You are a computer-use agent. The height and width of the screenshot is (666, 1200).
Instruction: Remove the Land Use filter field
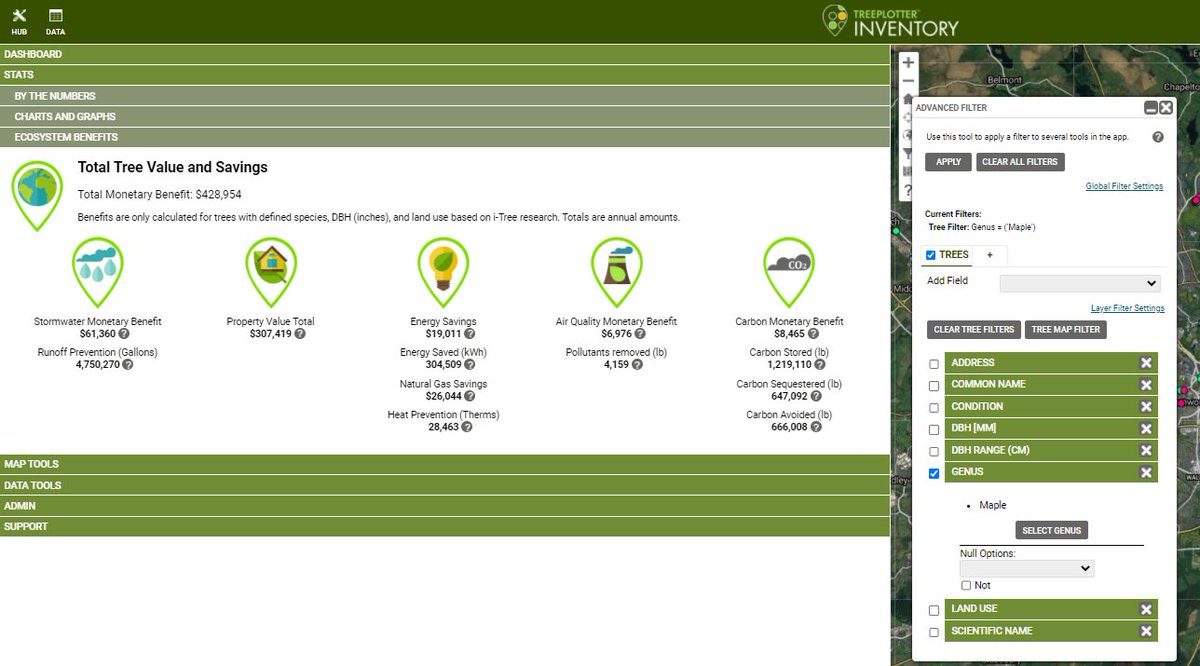coord(1146,610)
